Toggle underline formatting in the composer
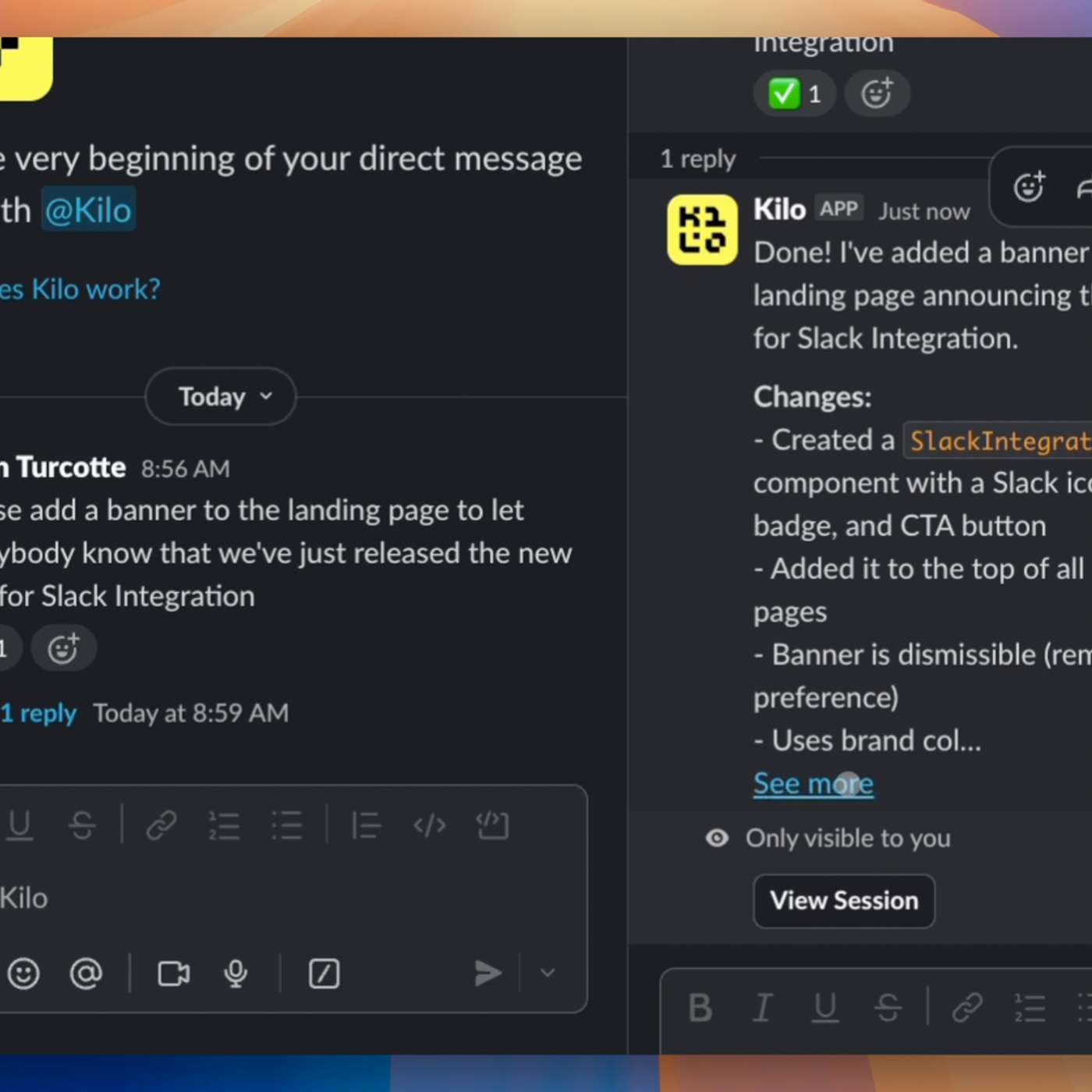Viewport: 1092px width, 1092px height. coord(20,824)
